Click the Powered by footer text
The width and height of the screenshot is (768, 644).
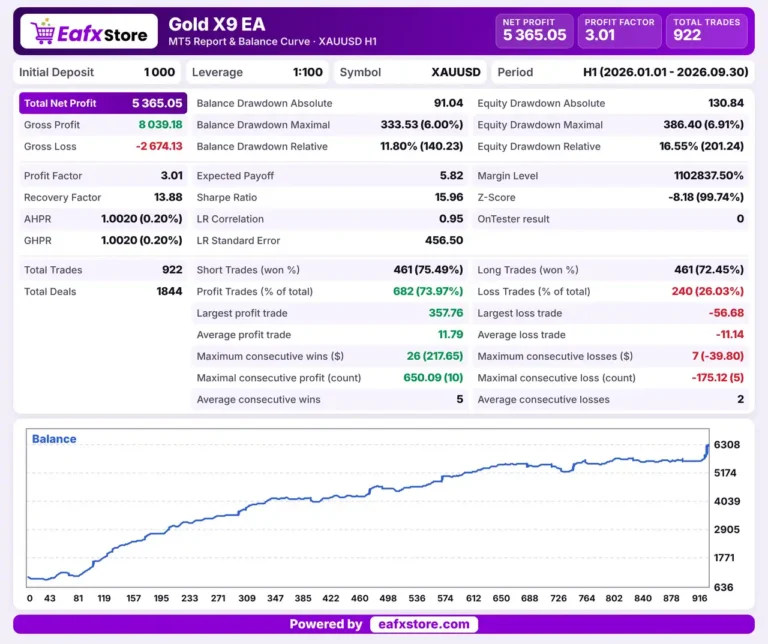click(326, 624)
